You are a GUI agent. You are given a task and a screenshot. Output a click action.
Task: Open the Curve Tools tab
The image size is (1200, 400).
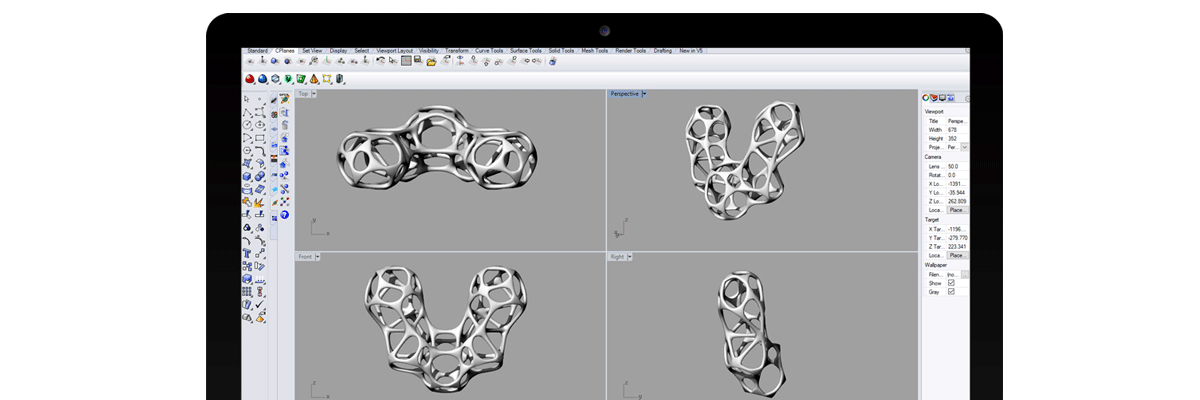(x=489, y=50)
